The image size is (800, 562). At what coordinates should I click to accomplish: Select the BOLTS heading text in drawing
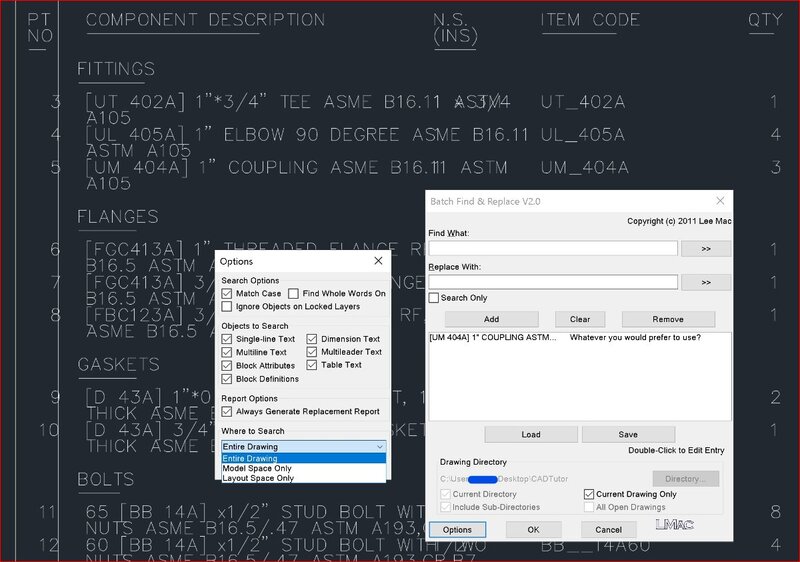[x=106, y=479]
